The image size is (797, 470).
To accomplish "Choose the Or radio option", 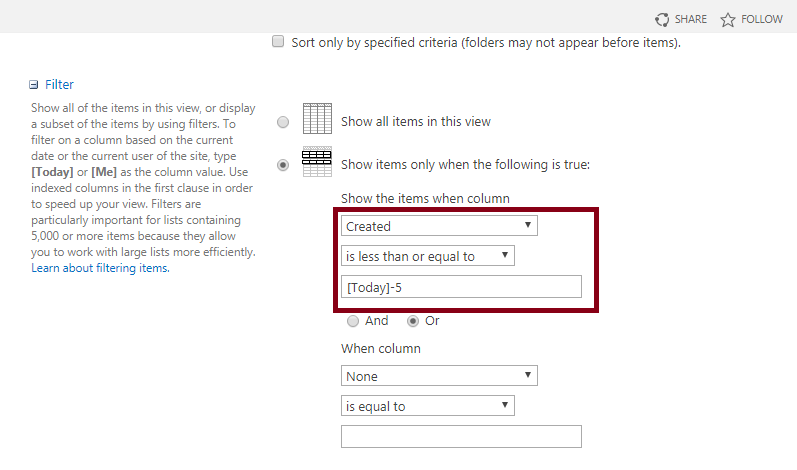I will tap(413, 321).
